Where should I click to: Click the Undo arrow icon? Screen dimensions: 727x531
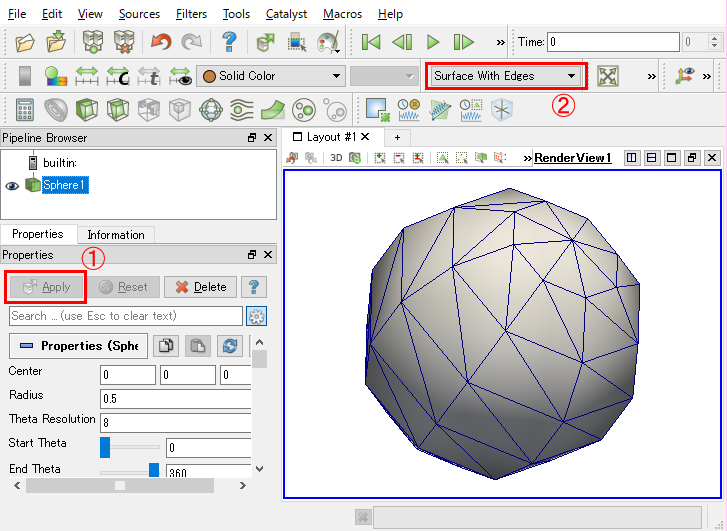pos(161,42)
